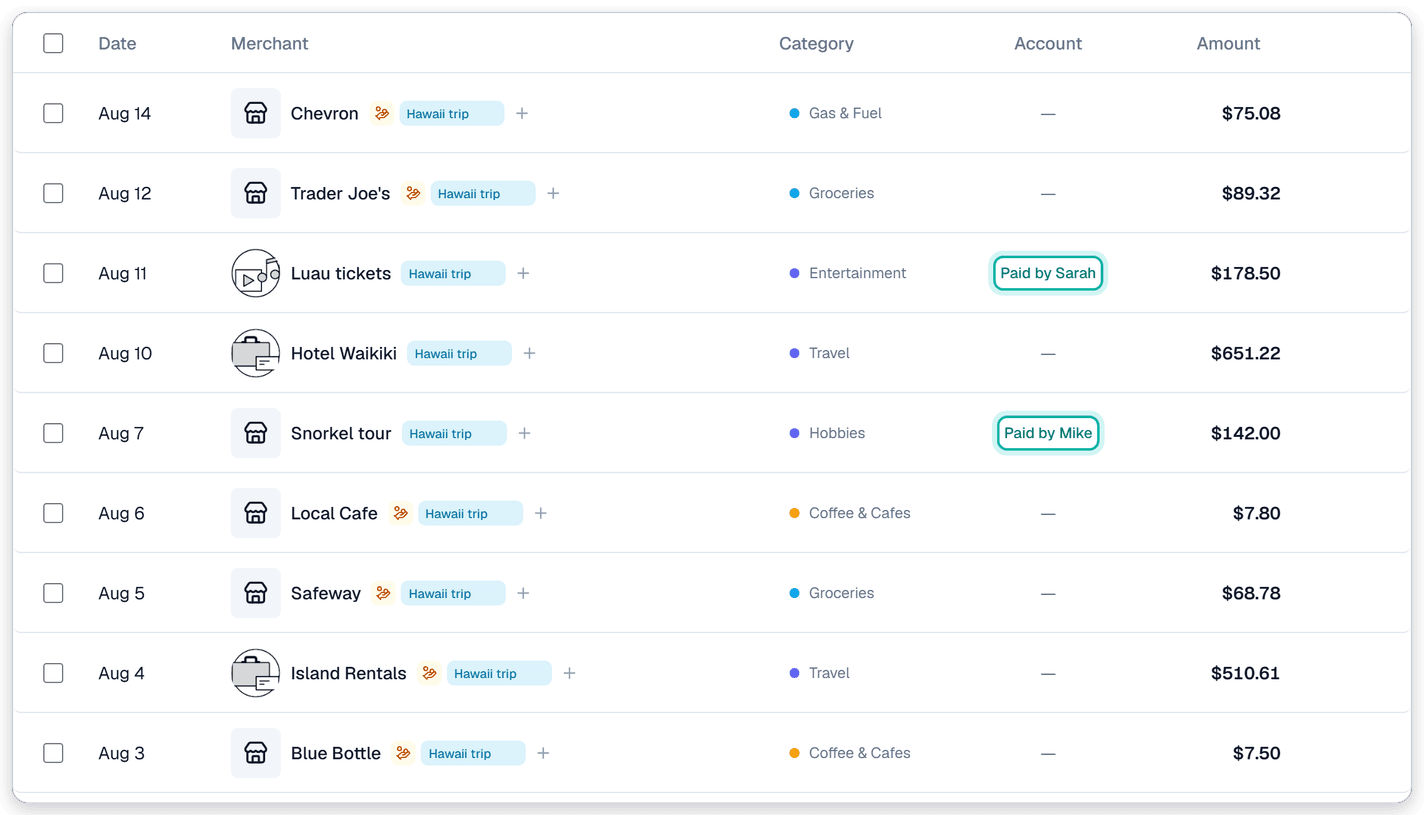Click the Chevron merchant store icon
Screen dimensions: 1424x815
click(255, 113)
